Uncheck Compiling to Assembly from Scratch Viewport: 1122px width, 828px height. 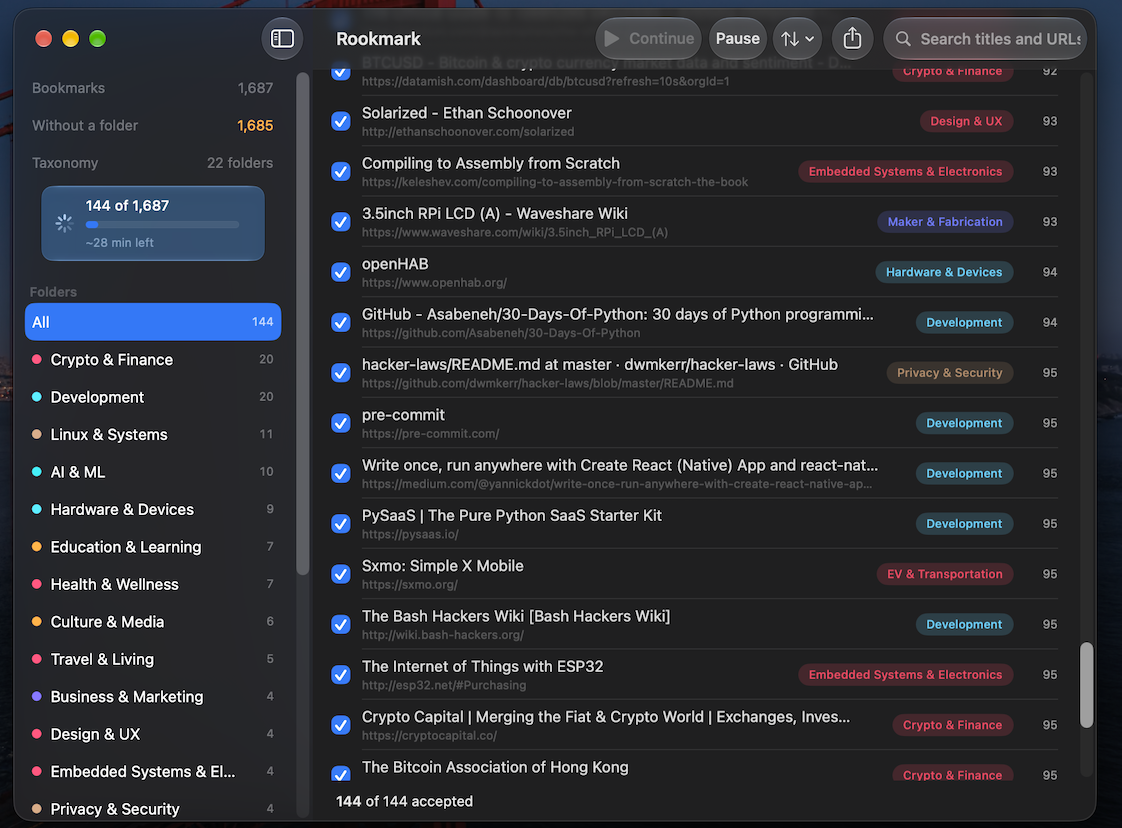click(341, 172)
